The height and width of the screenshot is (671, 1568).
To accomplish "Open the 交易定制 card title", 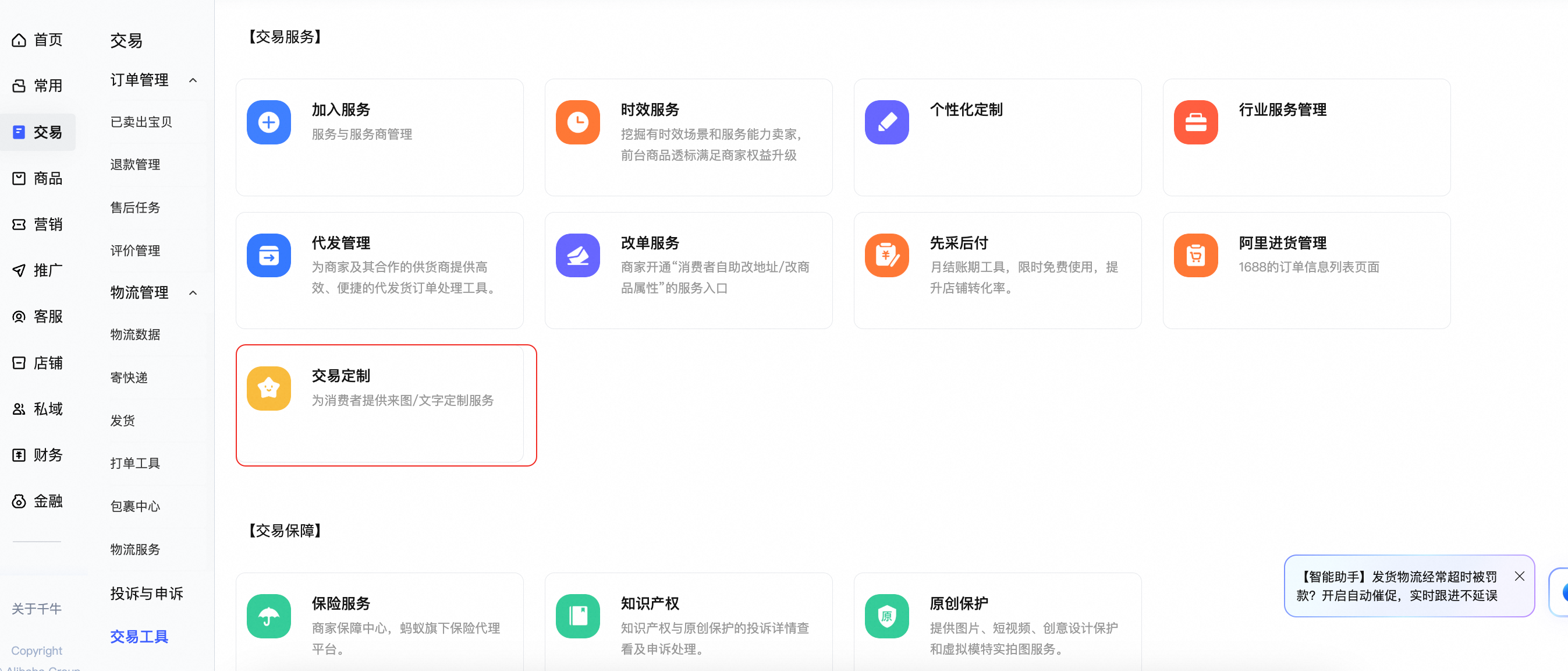I will tap(341, 376).
